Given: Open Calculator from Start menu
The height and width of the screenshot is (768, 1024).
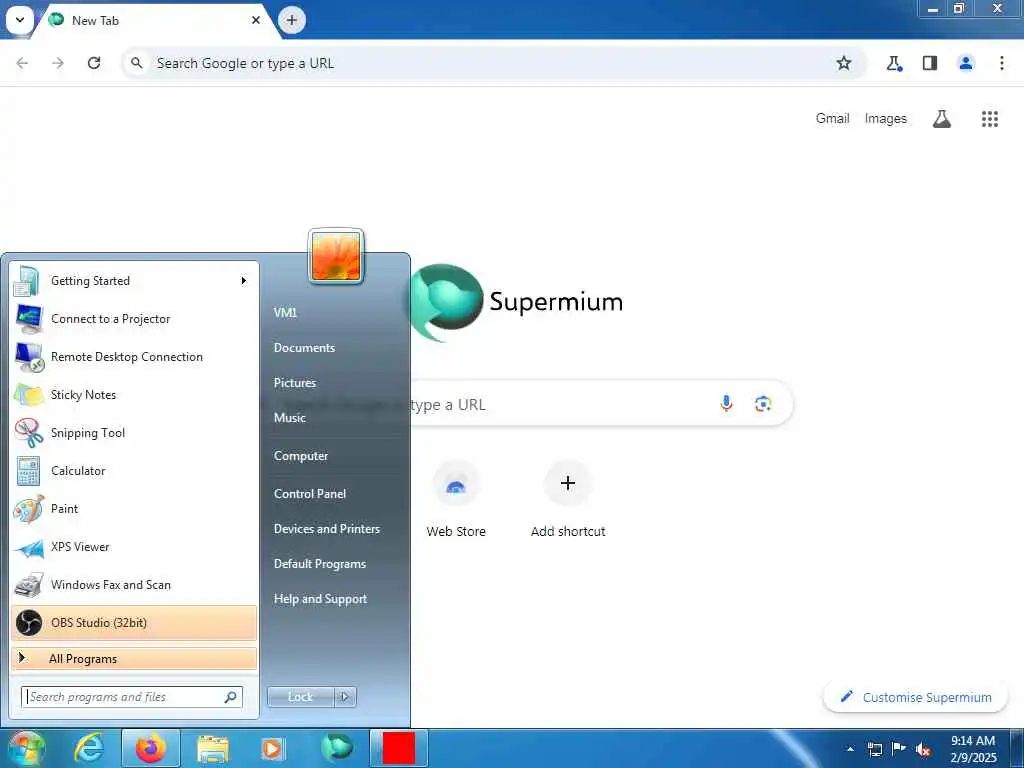Looking at the screenshot, I should (134, 470).
